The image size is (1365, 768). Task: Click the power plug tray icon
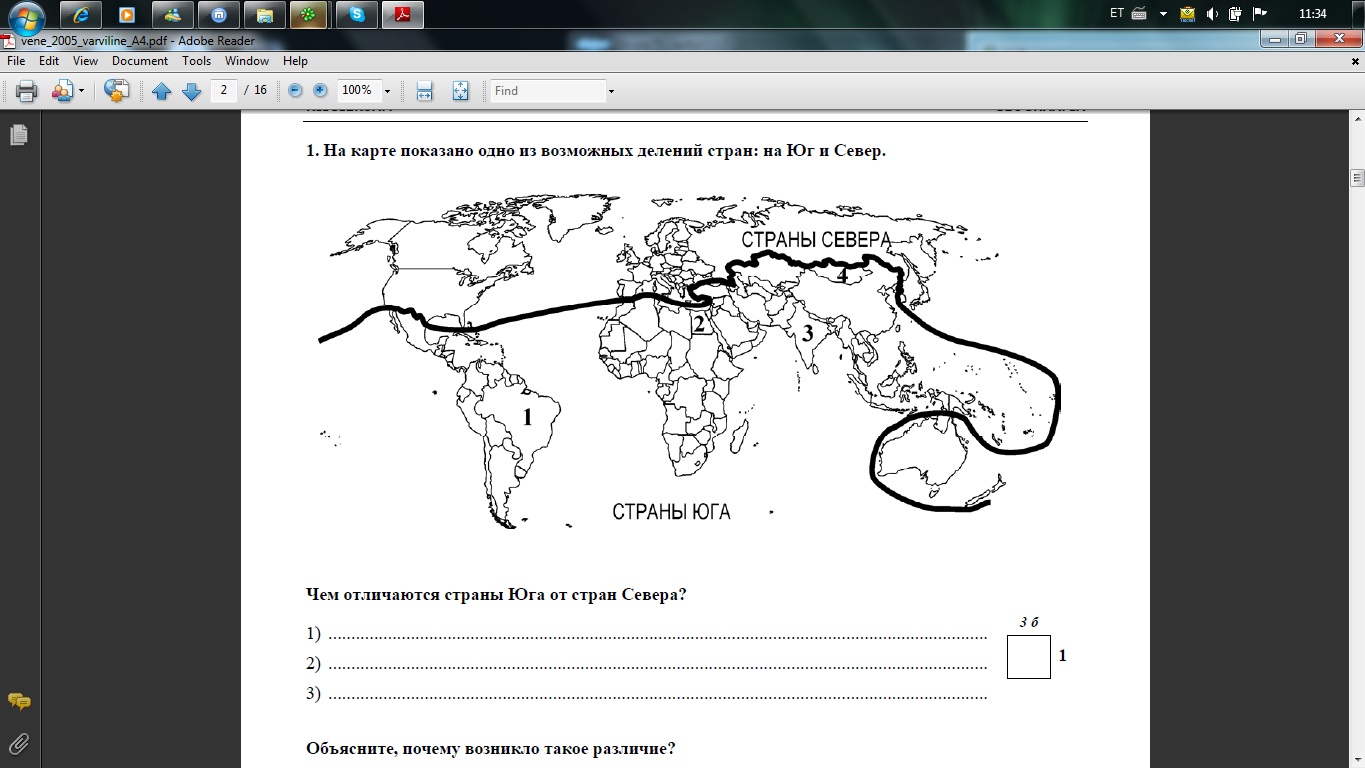pos(1236,14)
